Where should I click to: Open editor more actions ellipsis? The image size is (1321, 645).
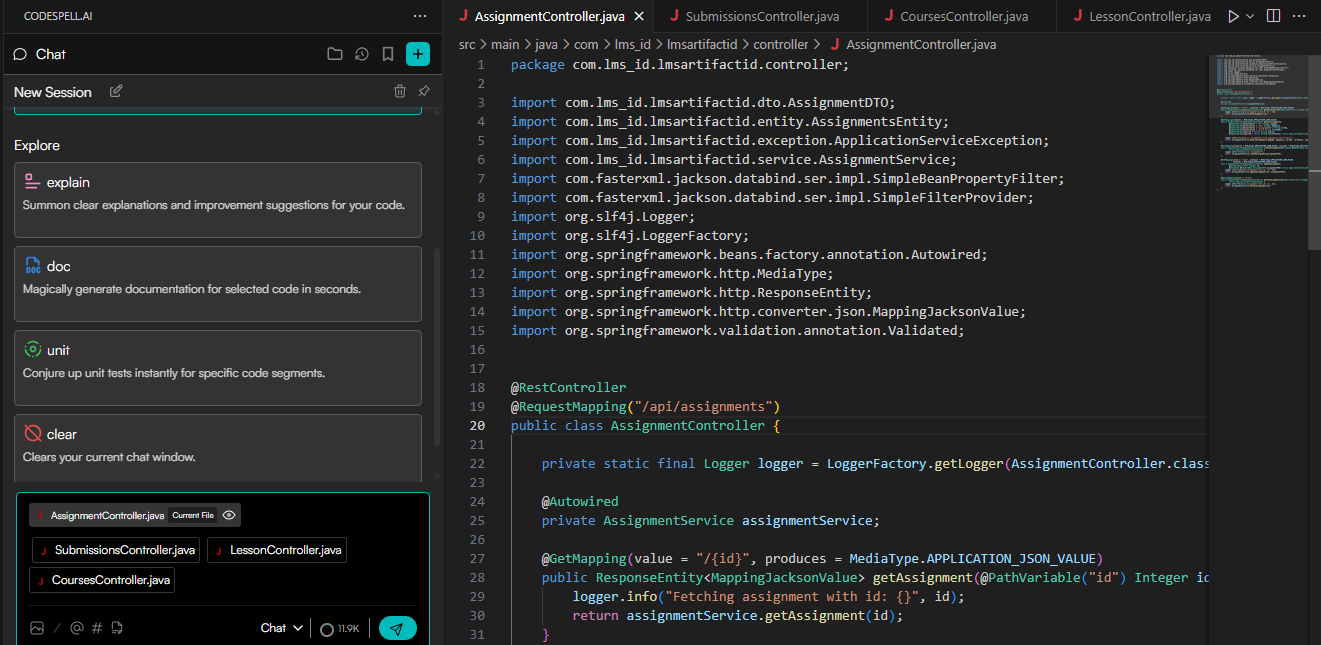[1301, 16]
